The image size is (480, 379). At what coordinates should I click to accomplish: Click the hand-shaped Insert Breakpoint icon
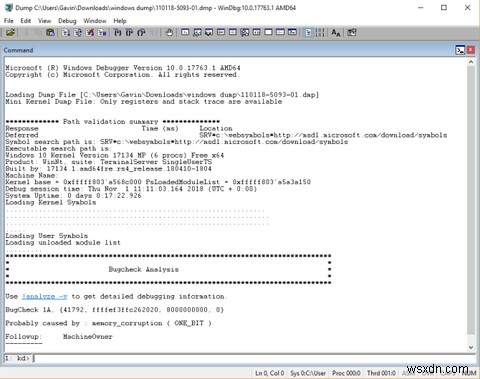pyautogui.click(x=169, y=32)
